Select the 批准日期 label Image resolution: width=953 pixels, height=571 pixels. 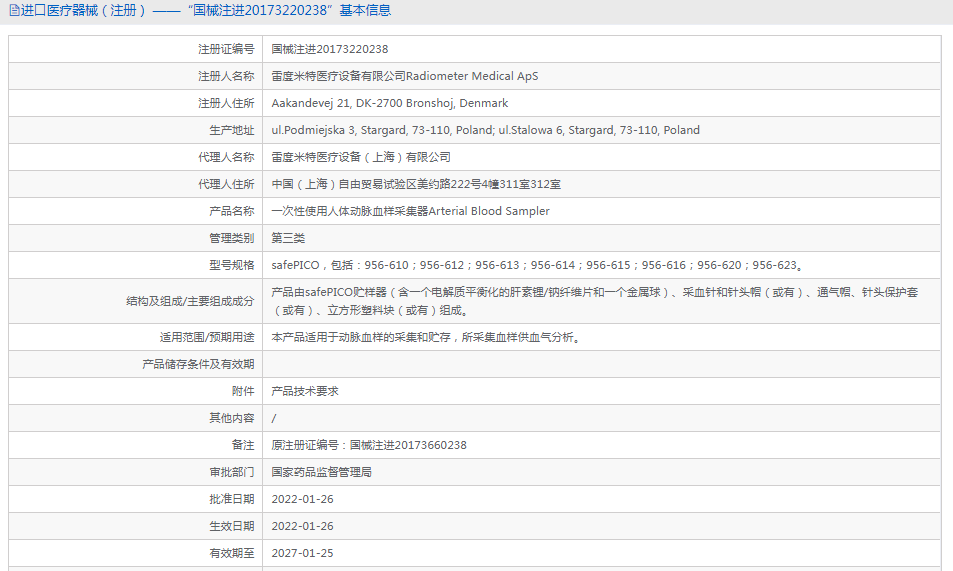coord(232,499)
